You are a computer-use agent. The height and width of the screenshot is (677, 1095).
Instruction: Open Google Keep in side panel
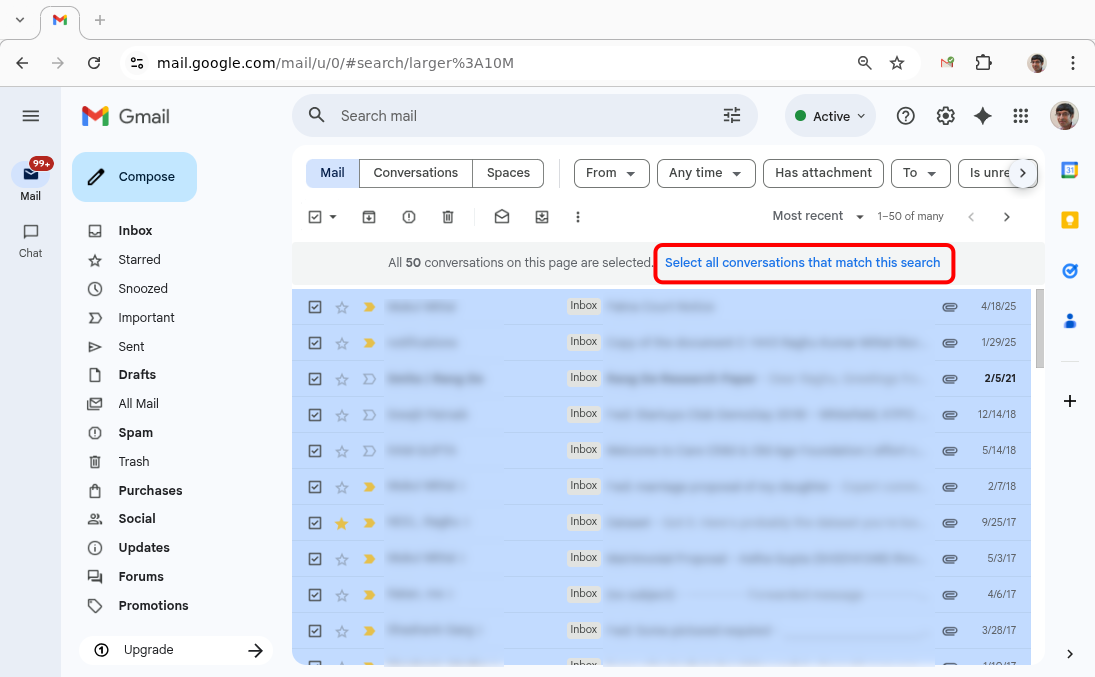pyautogui.click(x=1069, y=220)
